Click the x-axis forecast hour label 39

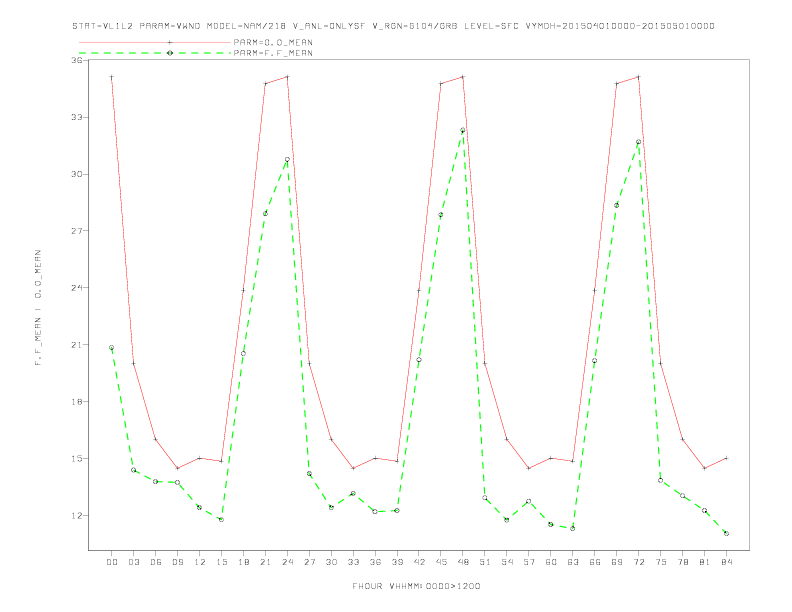click(397, 562)
